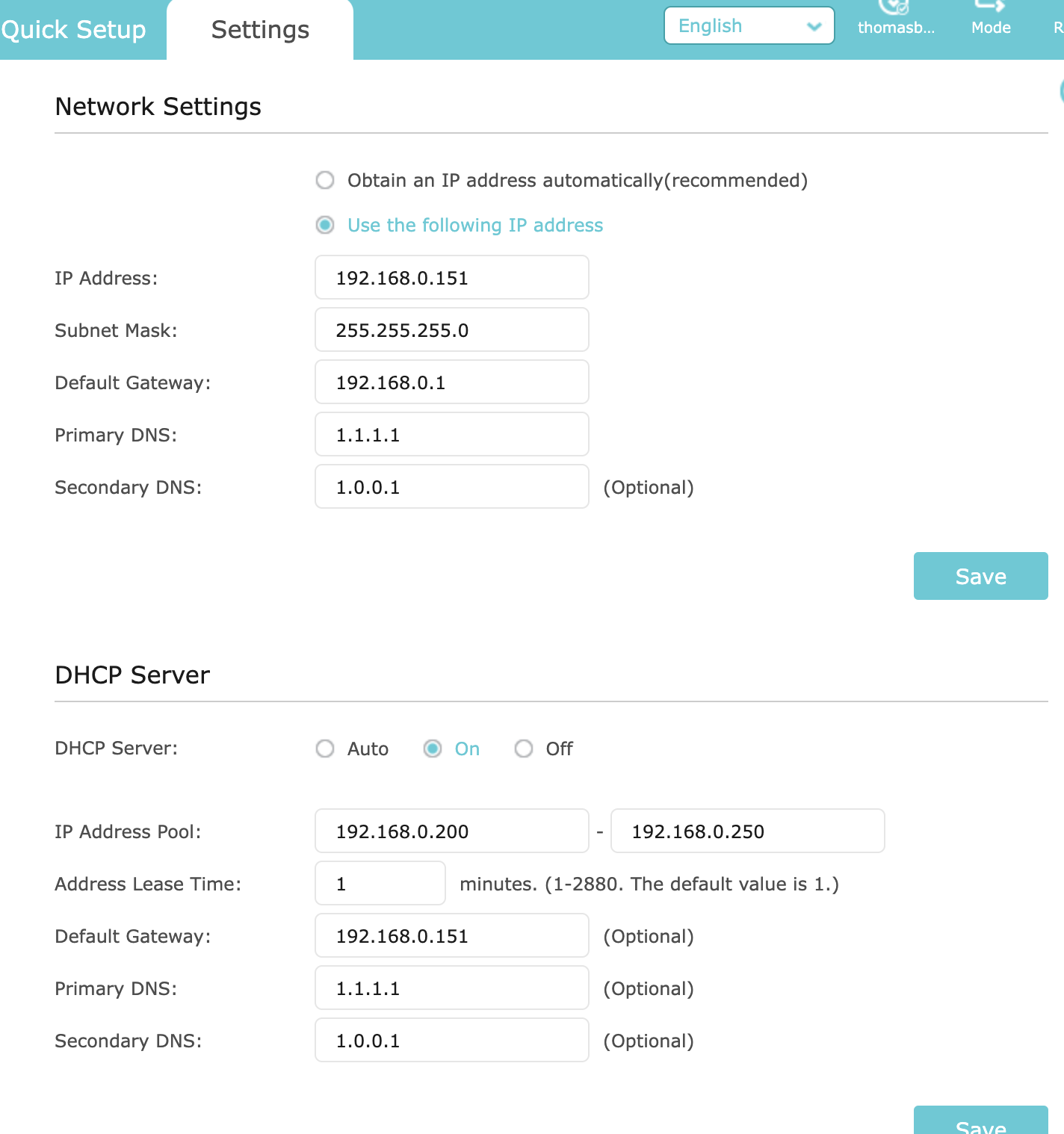Click the partial help icon at right edge
Viewport: 1064px width, 1134px height.
(1060, 91)
